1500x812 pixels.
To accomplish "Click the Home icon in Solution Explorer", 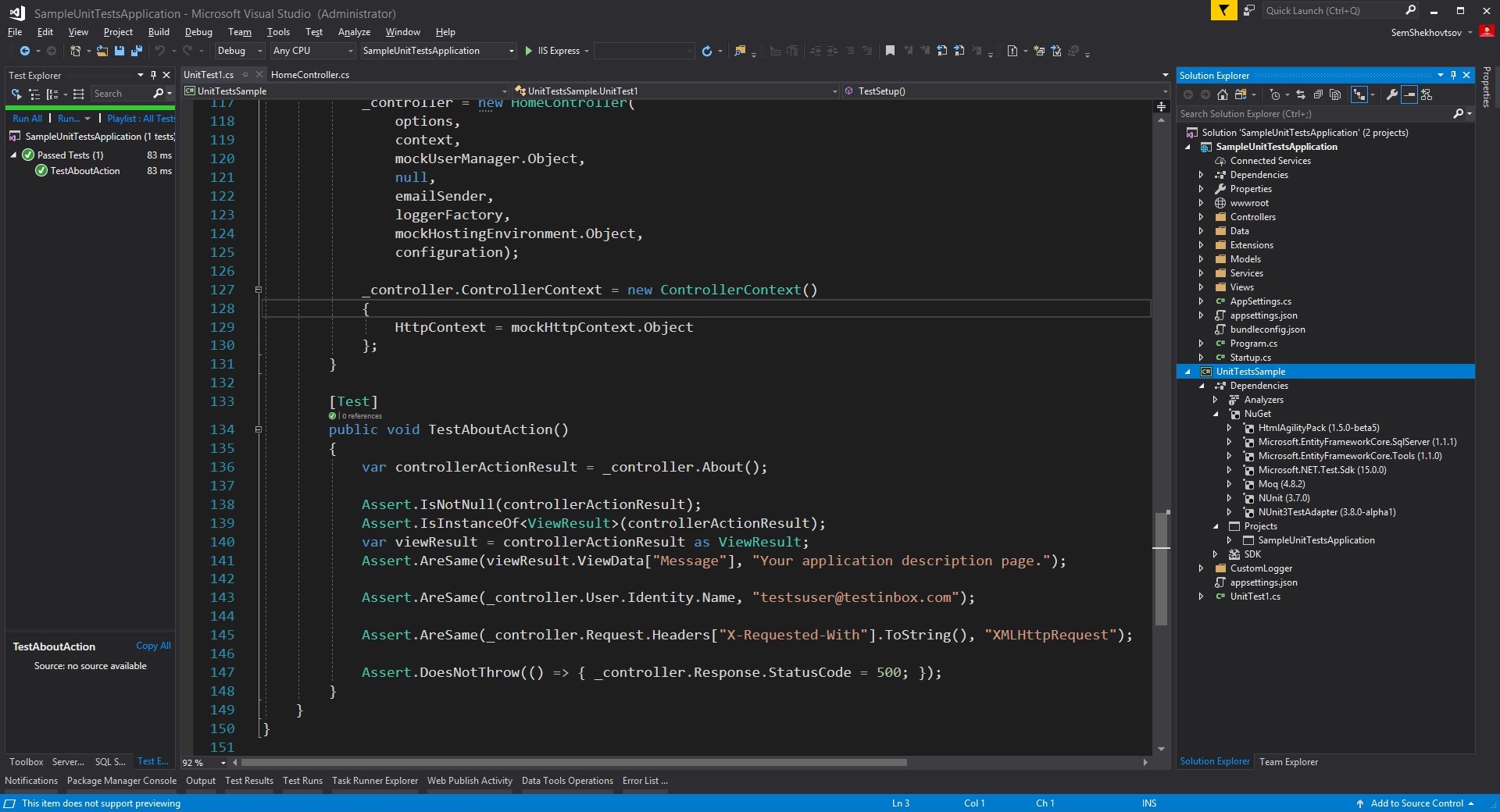I will [x=1223, y=94].
